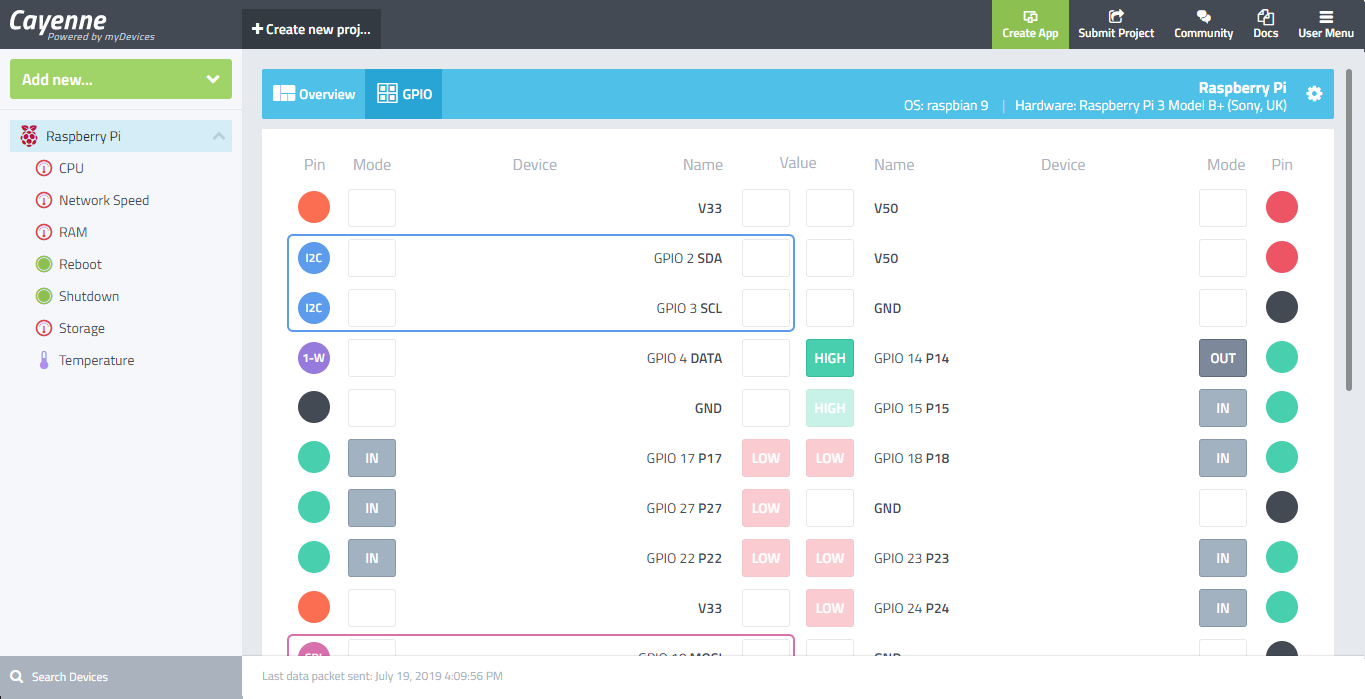Open the Docs icon
Image resolution: width=1365 pixels, height=699 pixels.
[1265, 17]
